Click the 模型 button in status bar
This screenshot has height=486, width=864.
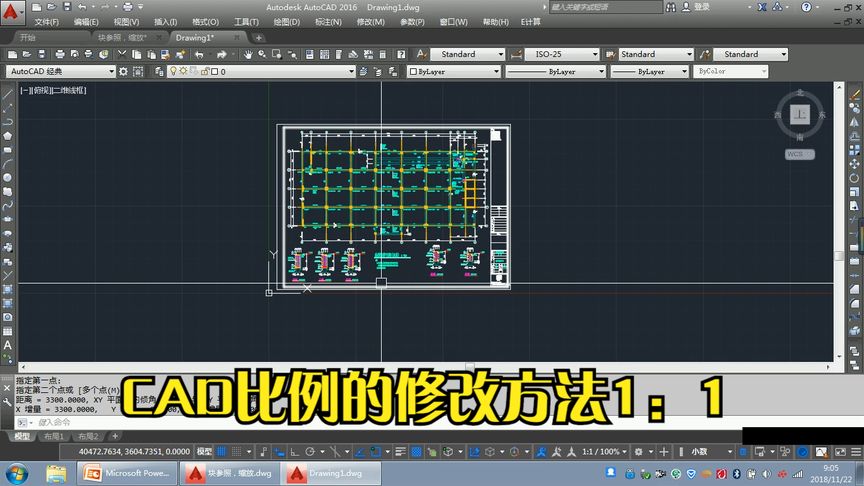[x=204, y=452]
